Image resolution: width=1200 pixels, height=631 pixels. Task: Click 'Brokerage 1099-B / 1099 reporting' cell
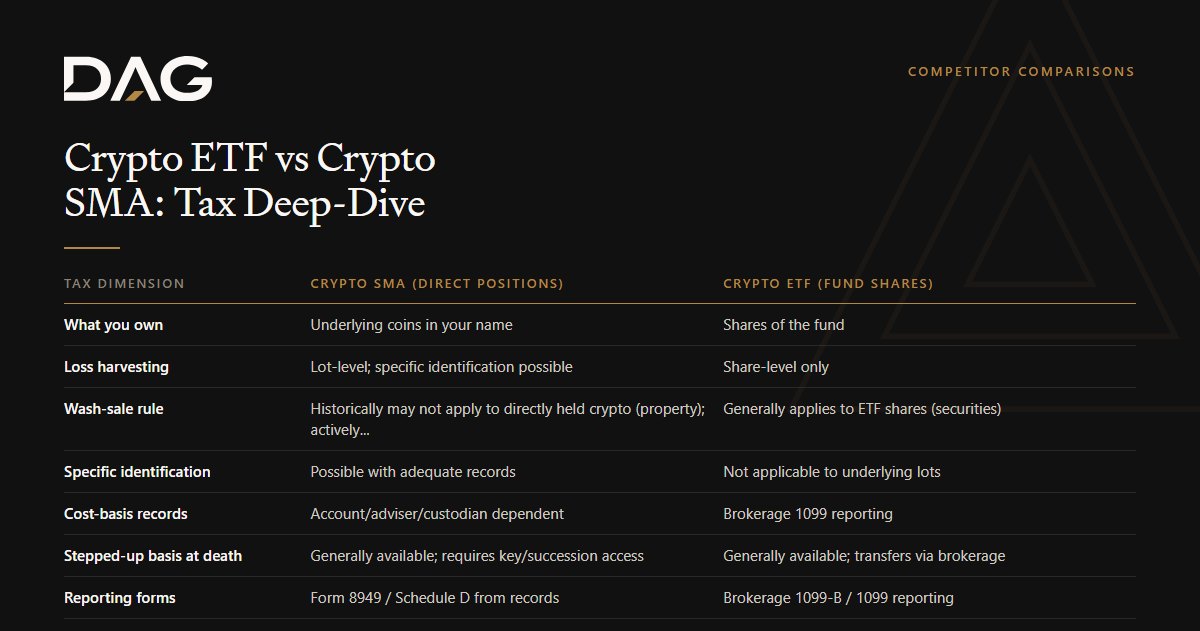coord(838,598)
